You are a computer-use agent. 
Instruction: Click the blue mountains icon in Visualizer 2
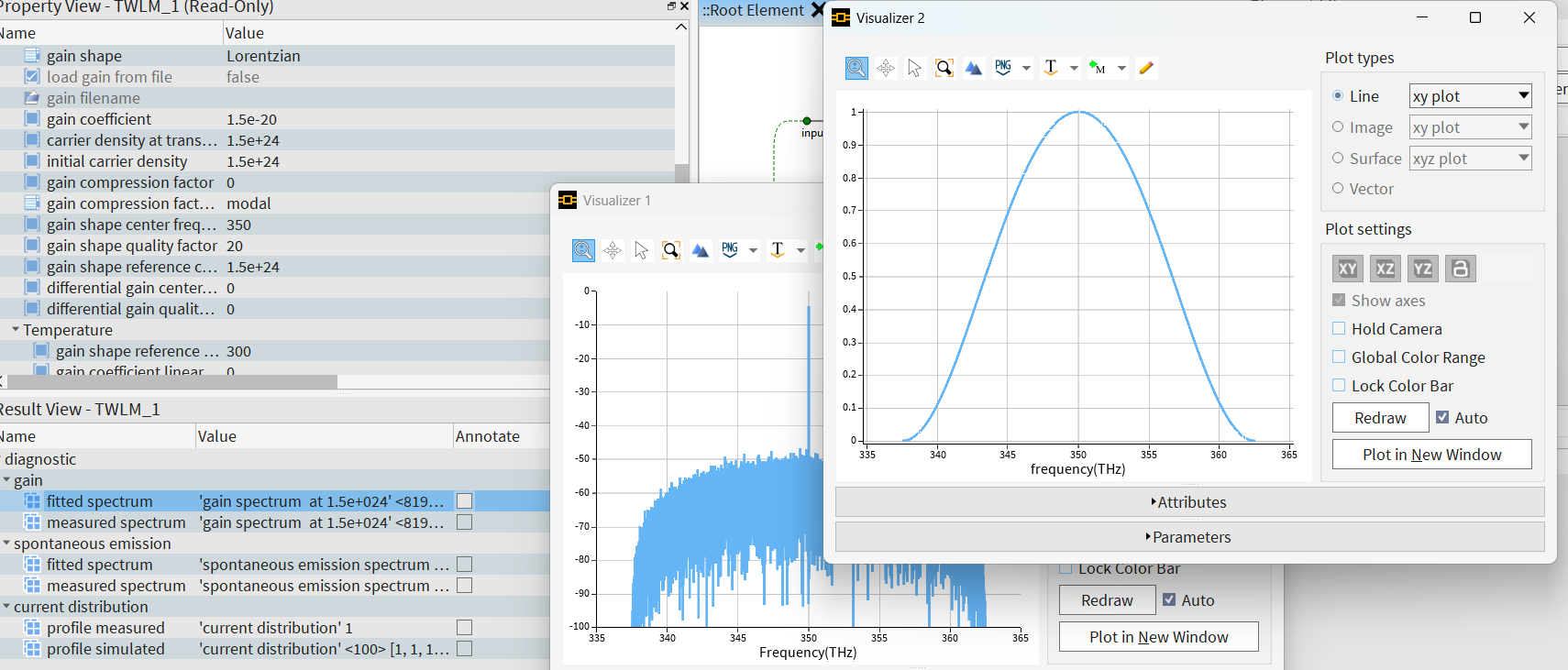click(x=973, y=68)
